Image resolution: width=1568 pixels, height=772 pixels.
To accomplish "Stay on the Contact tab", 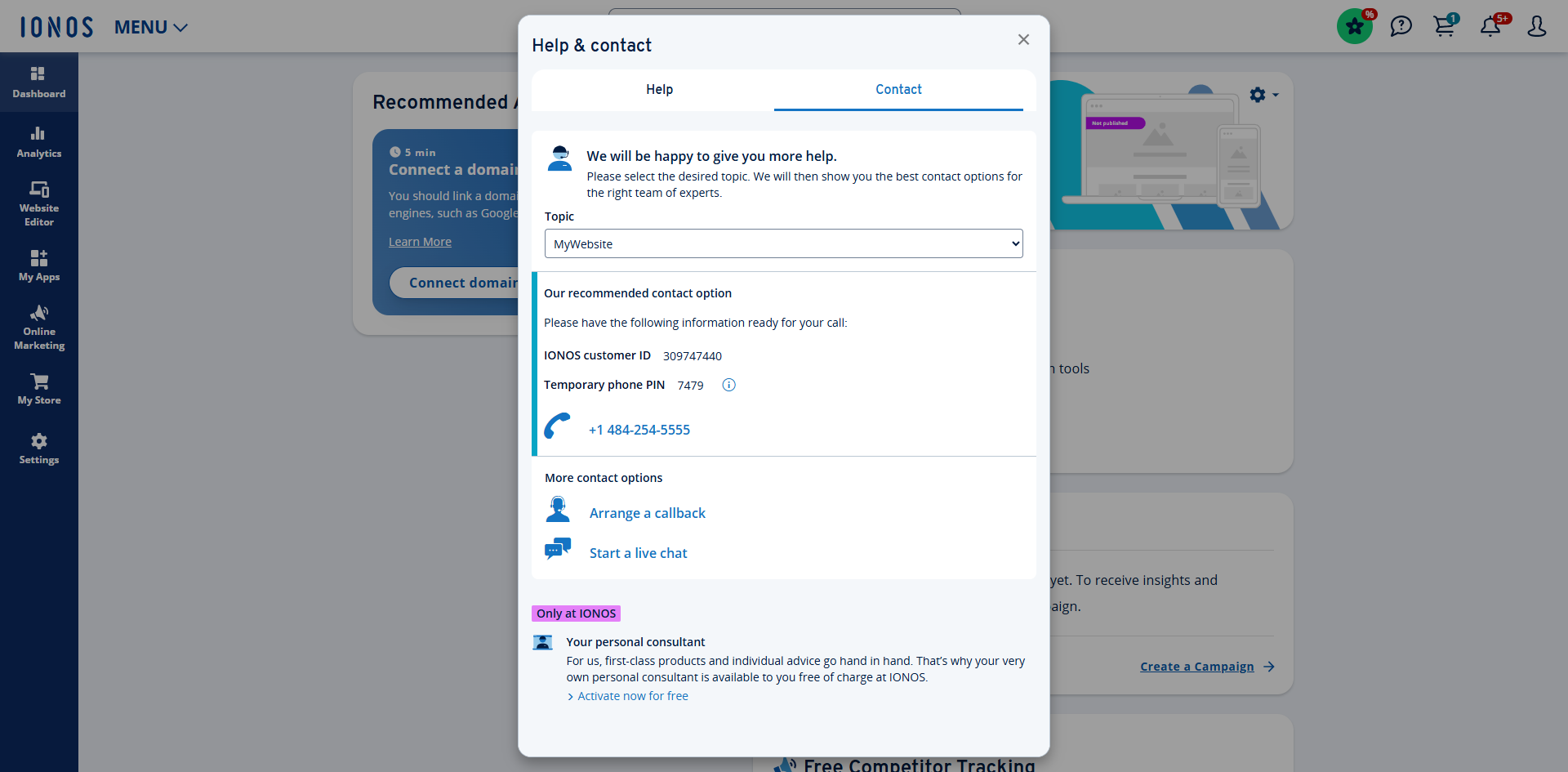I will point(898,90).
